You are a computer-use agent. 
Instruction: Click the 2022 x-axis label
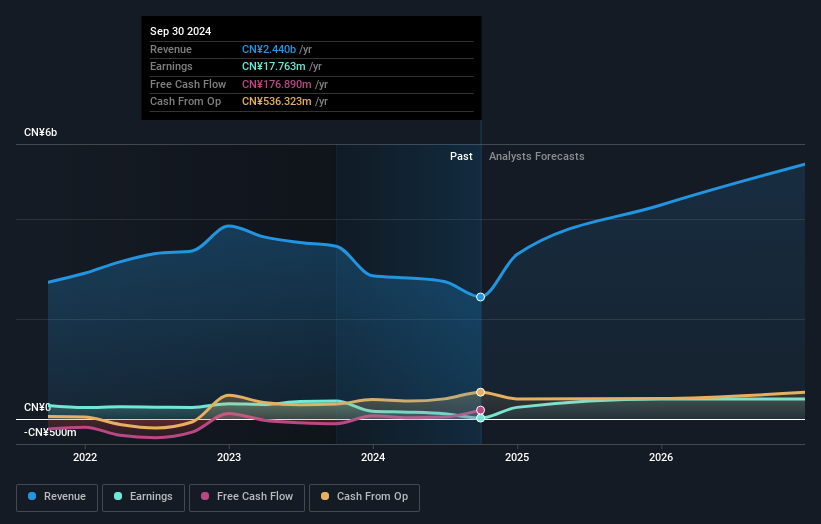pyautogui.click(x=85, y=457)
